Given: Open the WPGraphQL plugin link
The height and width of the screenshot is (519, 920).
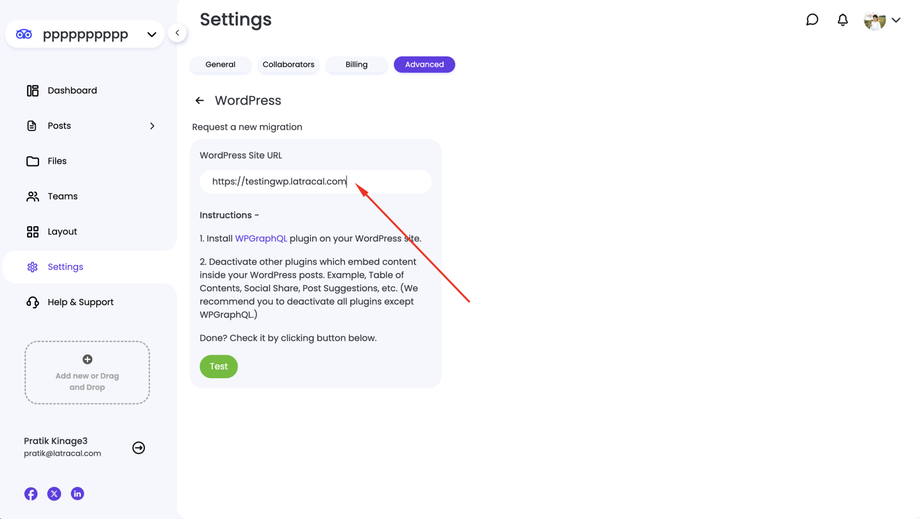Looking at the screenshot, I should tap(261, 239).
